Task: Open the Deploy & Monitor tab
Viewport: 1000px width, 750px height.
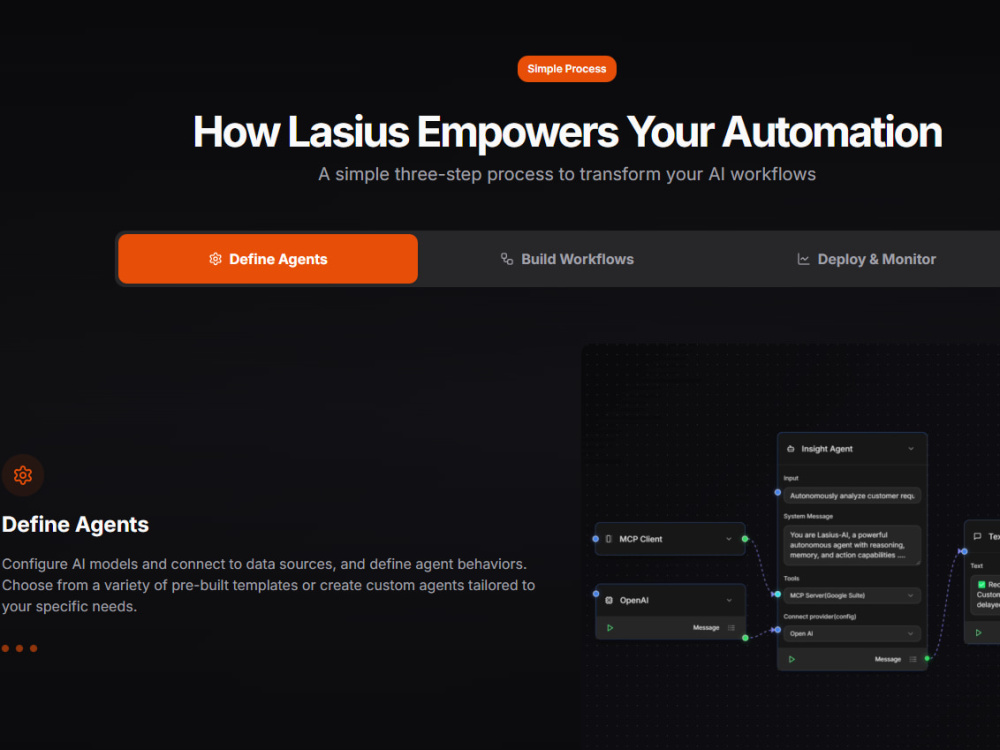Action: click(866, 259)
